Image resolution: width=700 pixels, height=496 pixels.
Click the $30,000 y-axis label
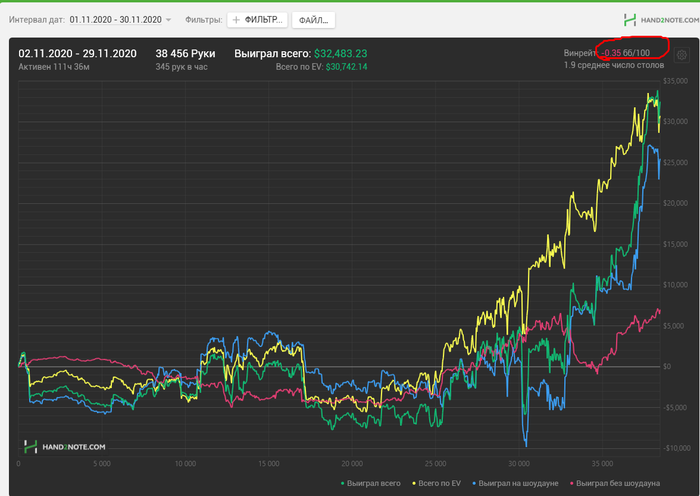pos(675,121)
